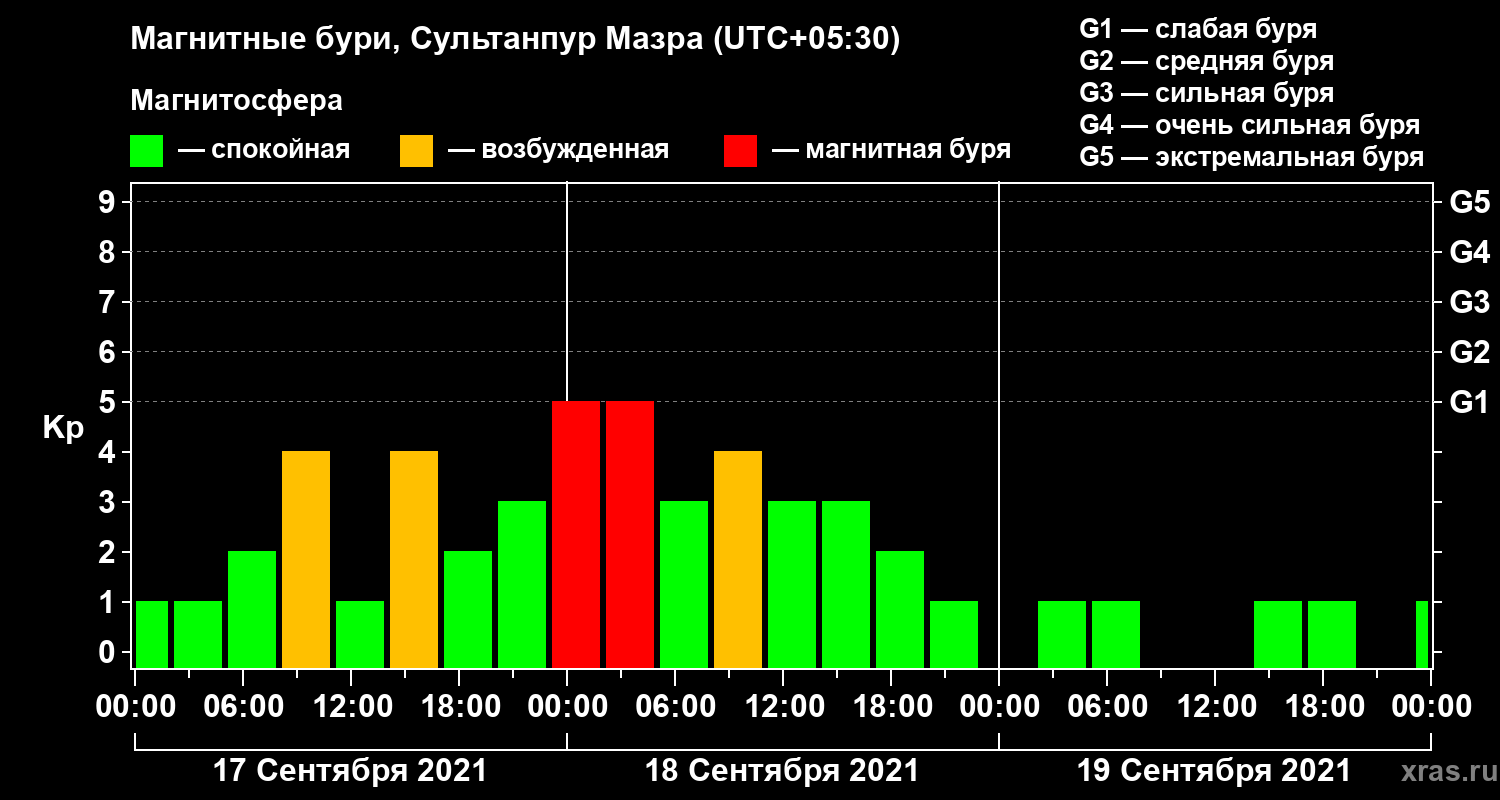Click the last green Kp 1 bar on 18 September
This screenshot has width=1500, height=800.
click(x=954, y=634)
